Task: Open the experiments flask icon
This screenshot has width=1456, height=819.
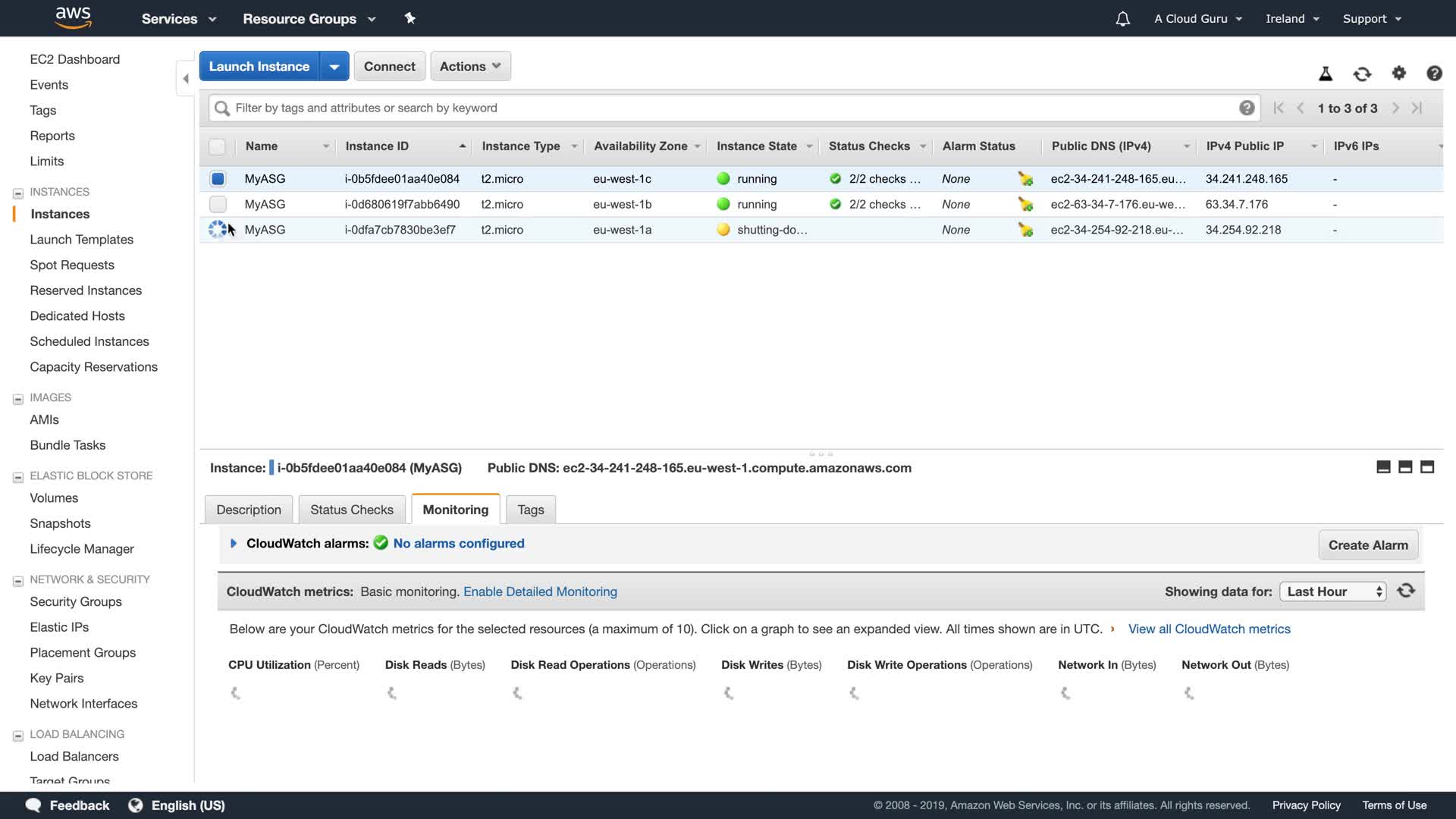Action: 1326,74
